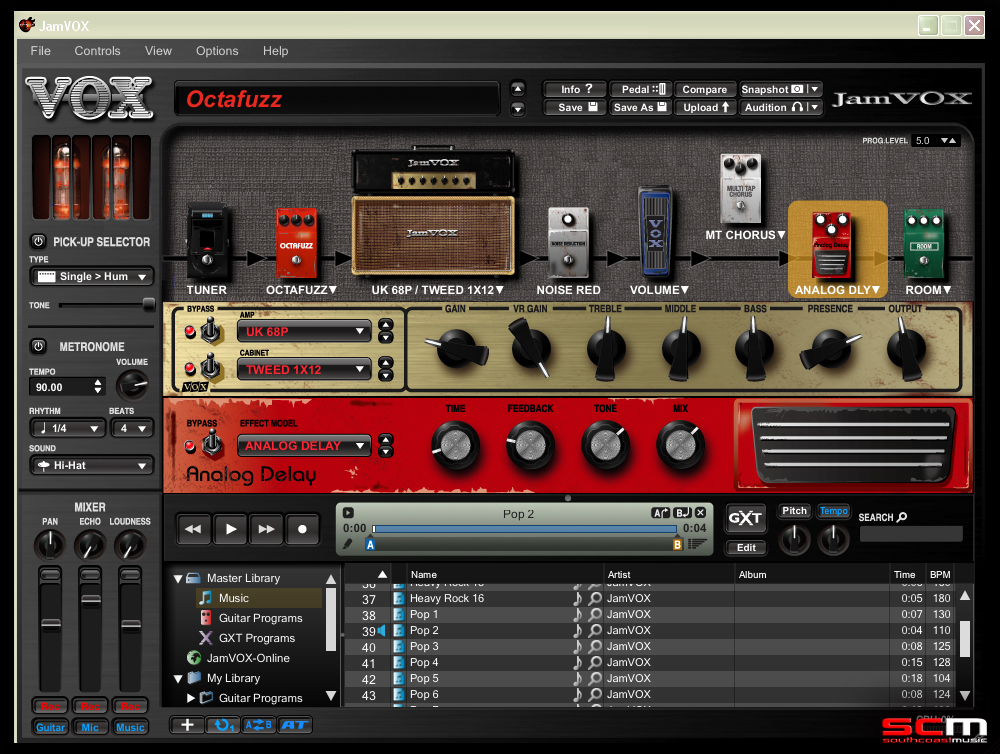Viewport: 1000px width, 754px height.
Task: Click the Search input field
Action: click(x=911, y=534)
